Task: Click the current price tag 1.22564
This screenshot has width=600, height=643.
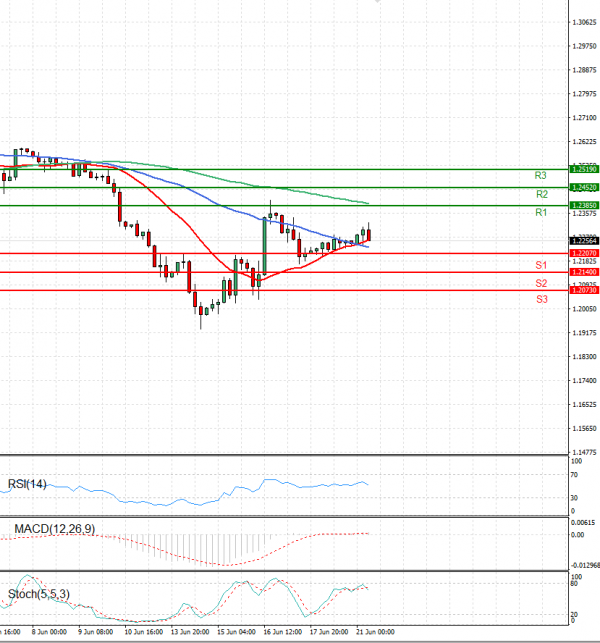Action: click(x=584, y=241)
